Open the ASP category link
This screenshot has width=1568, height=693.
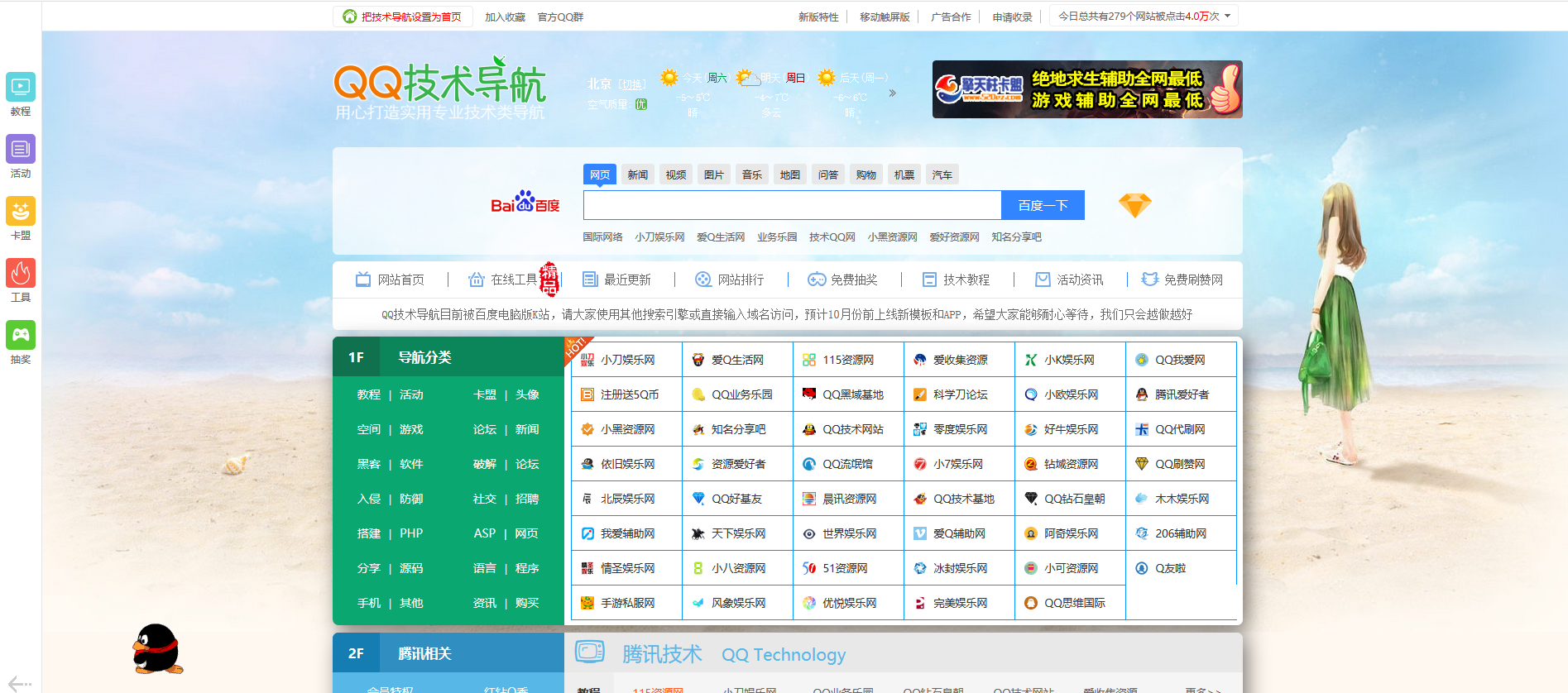(x=485, y=533)
